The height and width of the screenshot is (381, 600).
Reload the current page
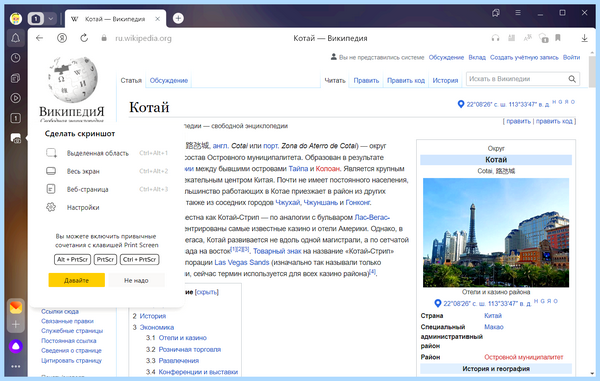(84, 38)
